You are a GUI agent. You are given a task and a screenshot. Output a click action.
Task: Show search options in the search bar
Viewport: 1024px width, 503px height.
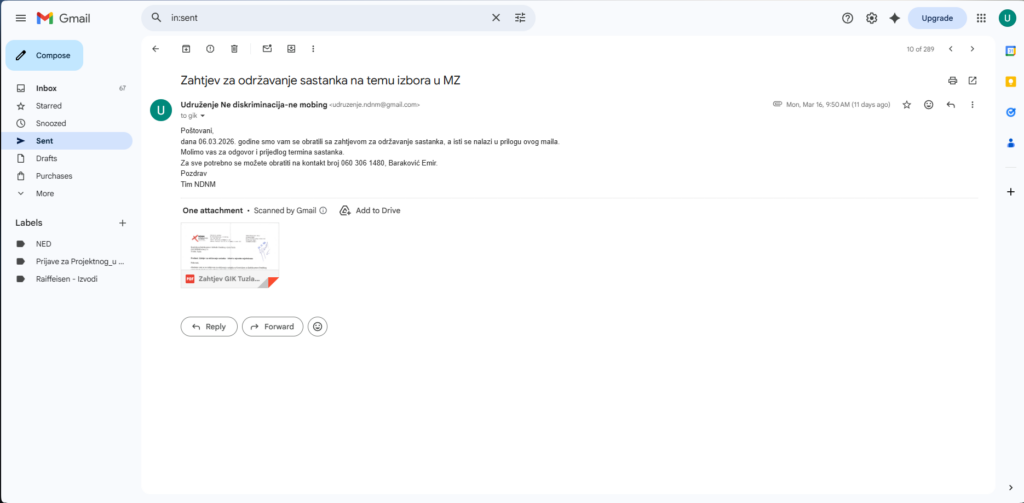[520, 18]
